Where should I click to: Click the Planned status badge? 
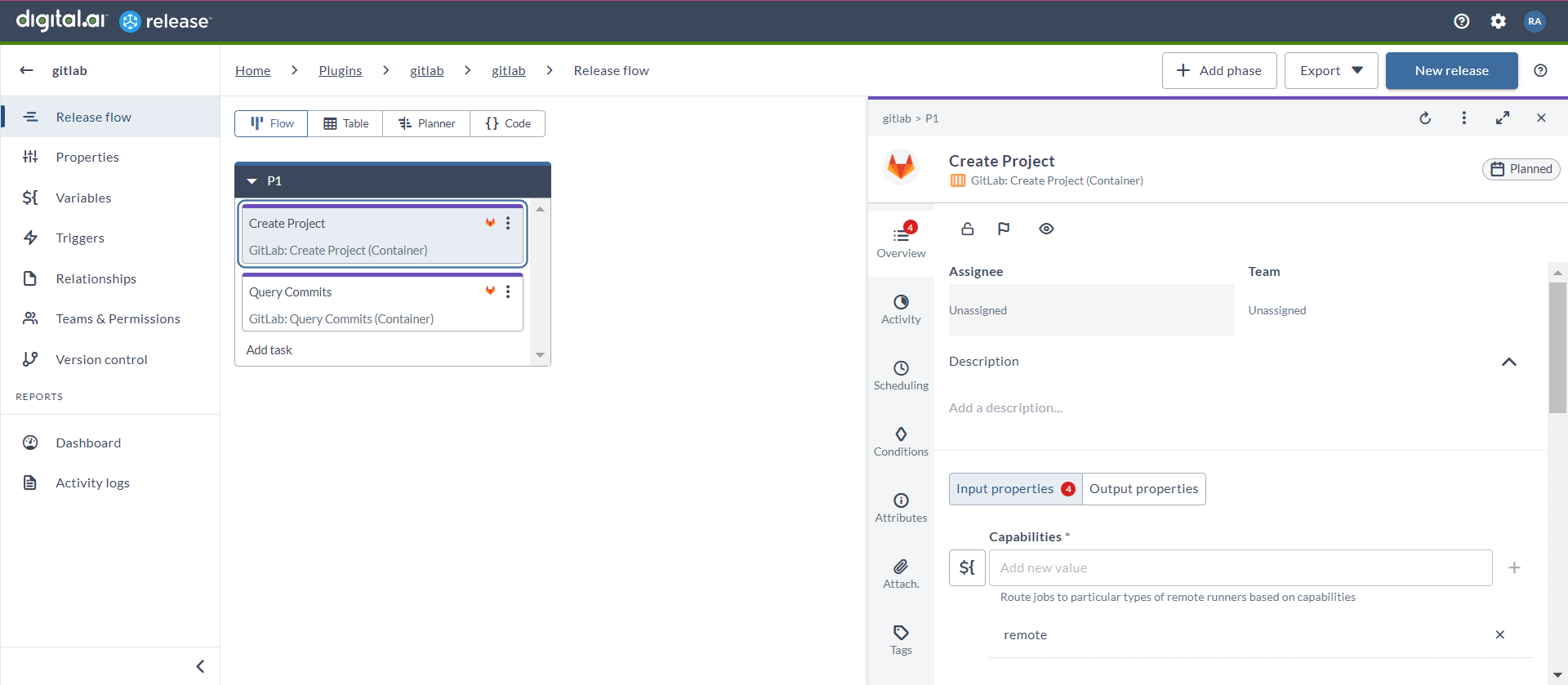point(1521,169)
